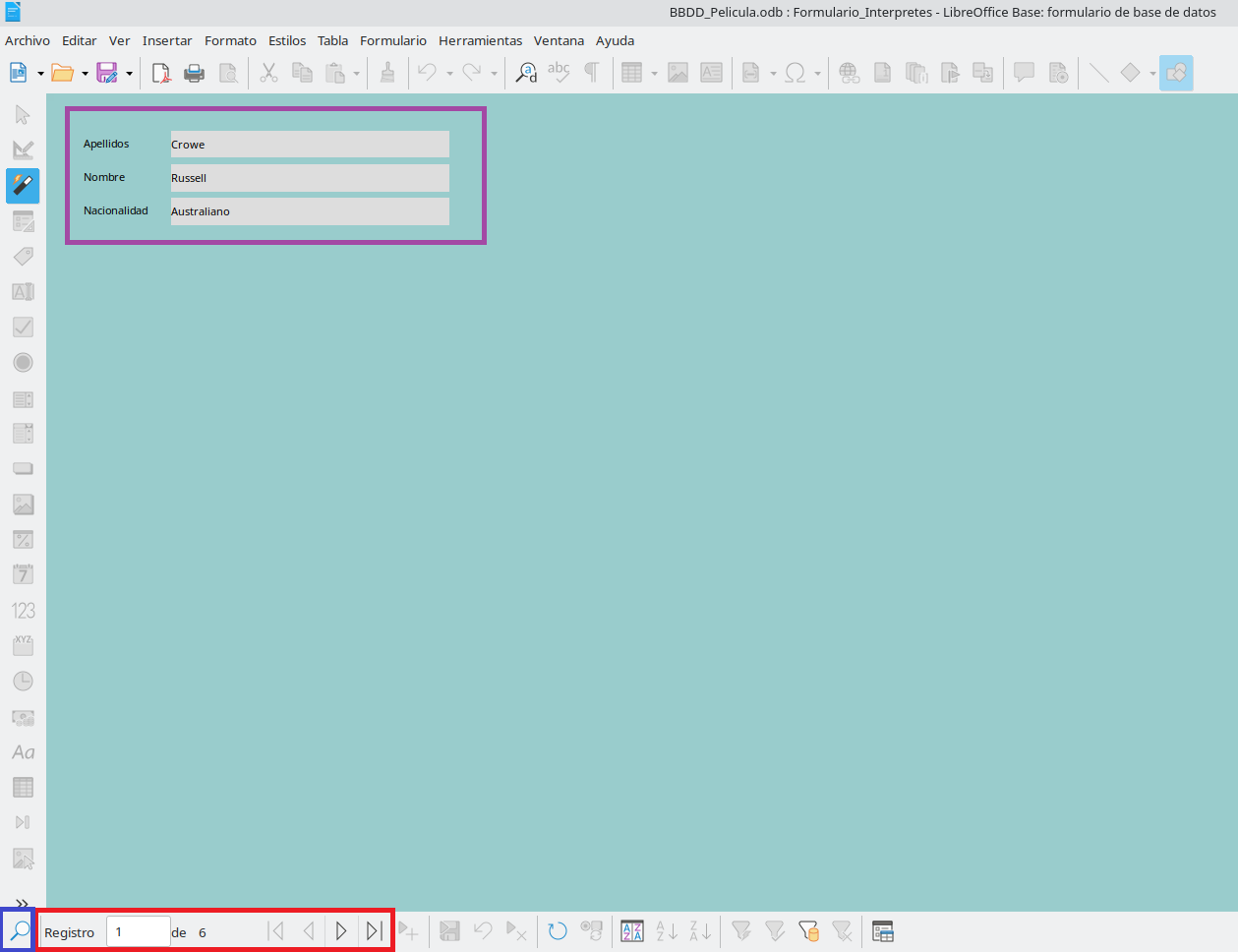Click the Refresh icon in navigation bar
This screenshot has height=952, width=1238.
click(x=558, y=931)
